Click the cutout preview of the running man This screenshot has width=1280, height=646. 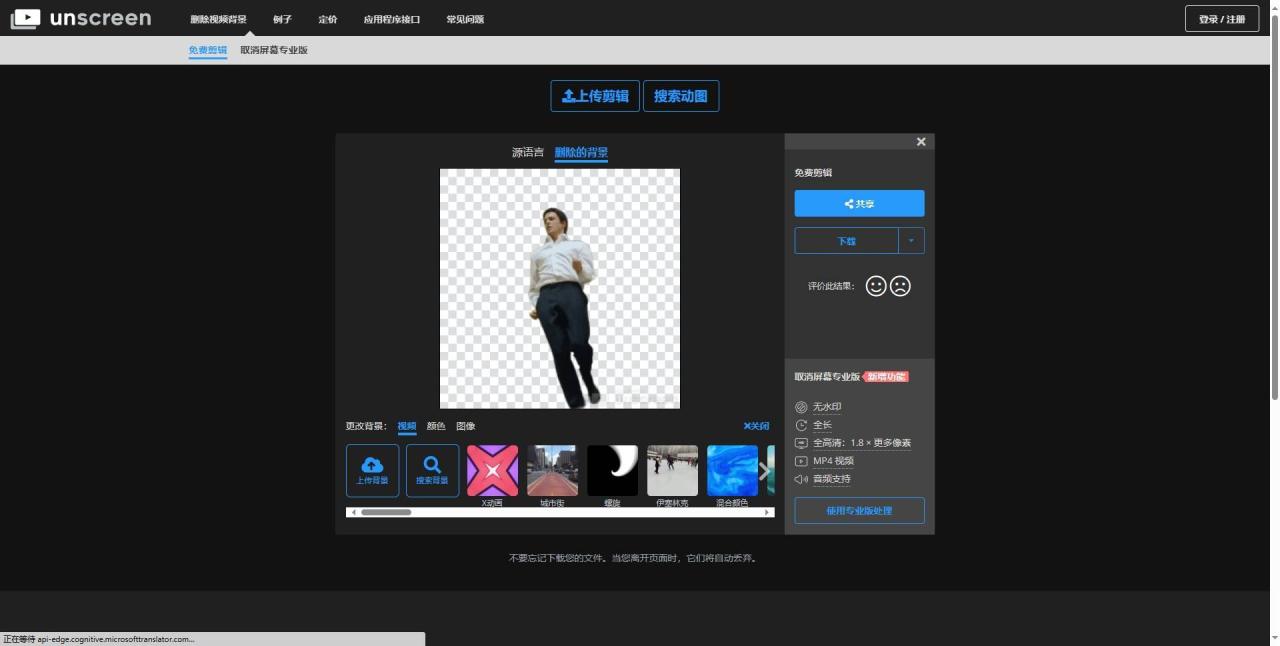click(560, 288)
